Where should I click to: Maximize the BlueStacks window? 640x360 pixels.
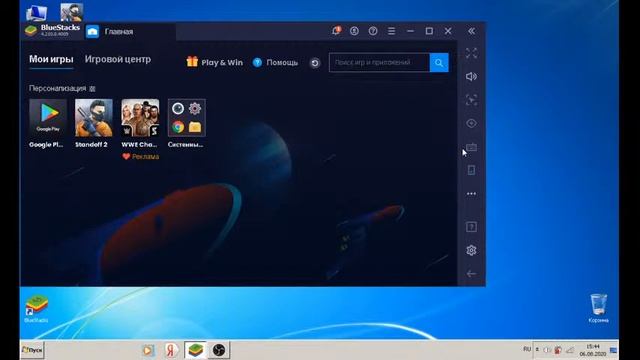click(x=429, y=31)
